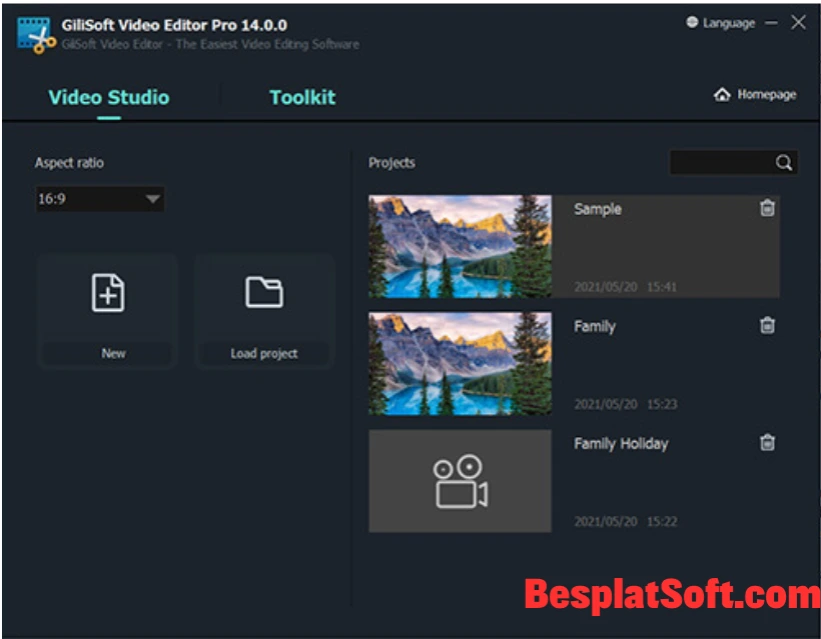Select the Video Studio tab
The image size is (821, 639).
pyautogui.click(x=108, y=98)
